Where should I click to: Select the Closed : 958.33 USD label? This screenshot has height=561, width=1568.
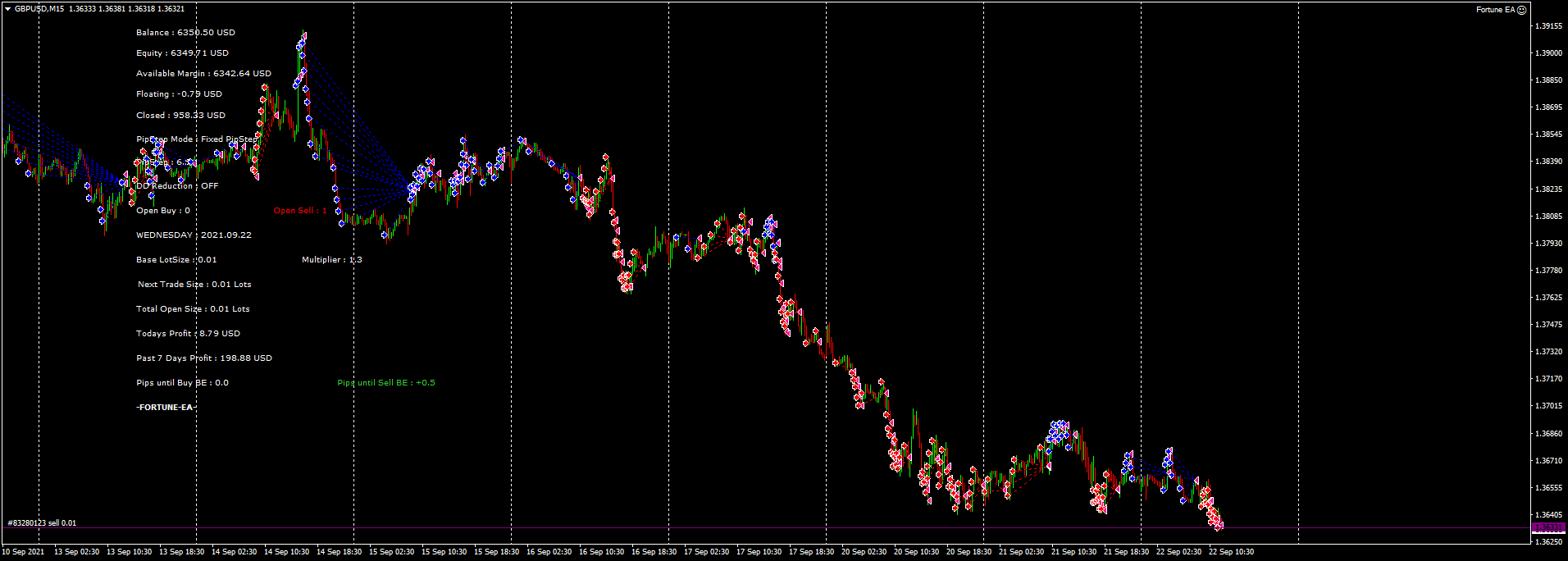[x=180, y=116]
